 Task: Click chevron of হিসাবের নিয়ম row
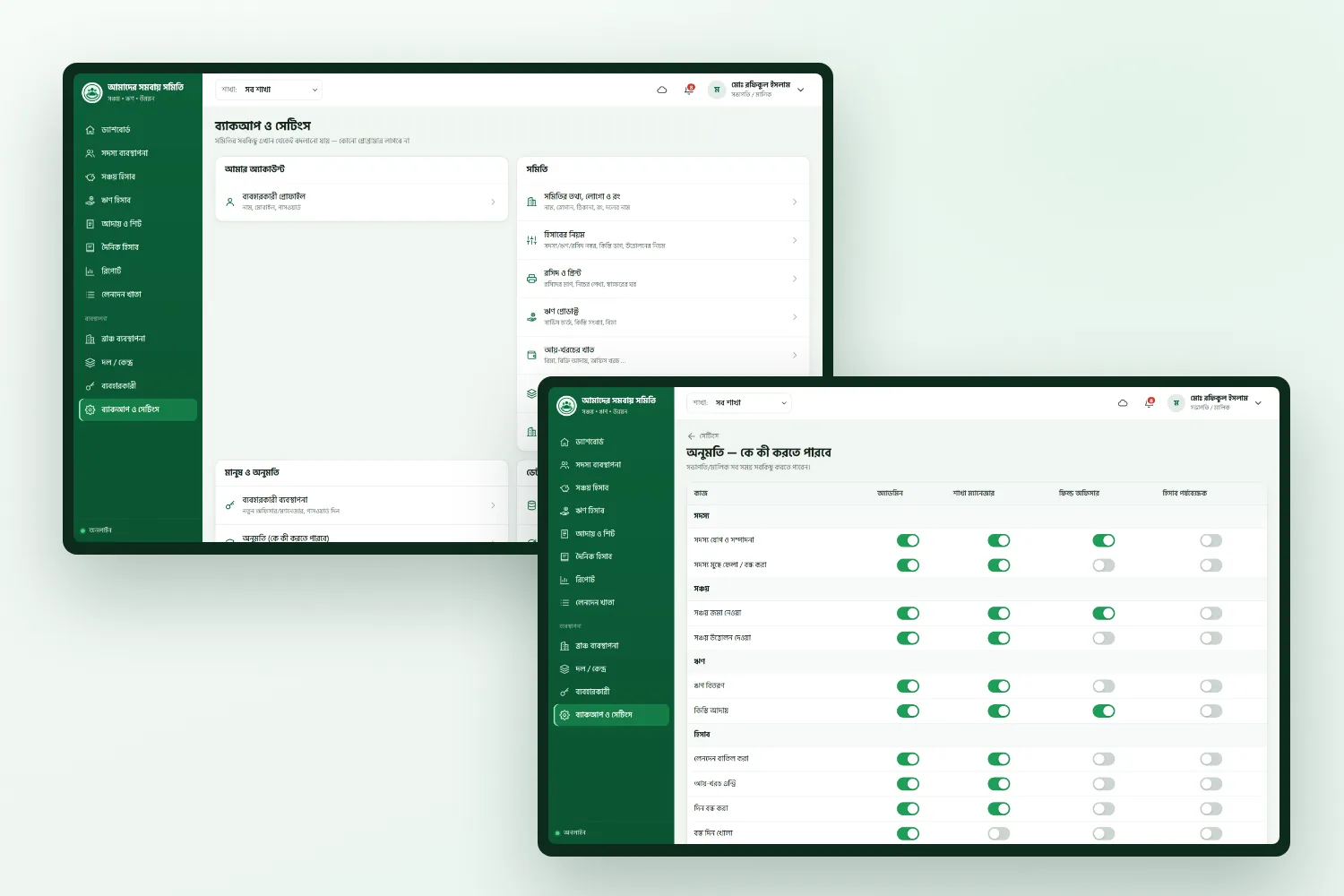[795, 240]
